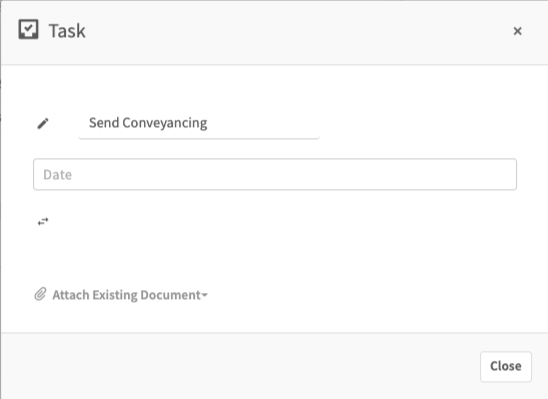Click the paperclip attachment icon
Image resolution: width=548 pixels, height=399 pixels.
click(x=40, y=294)
